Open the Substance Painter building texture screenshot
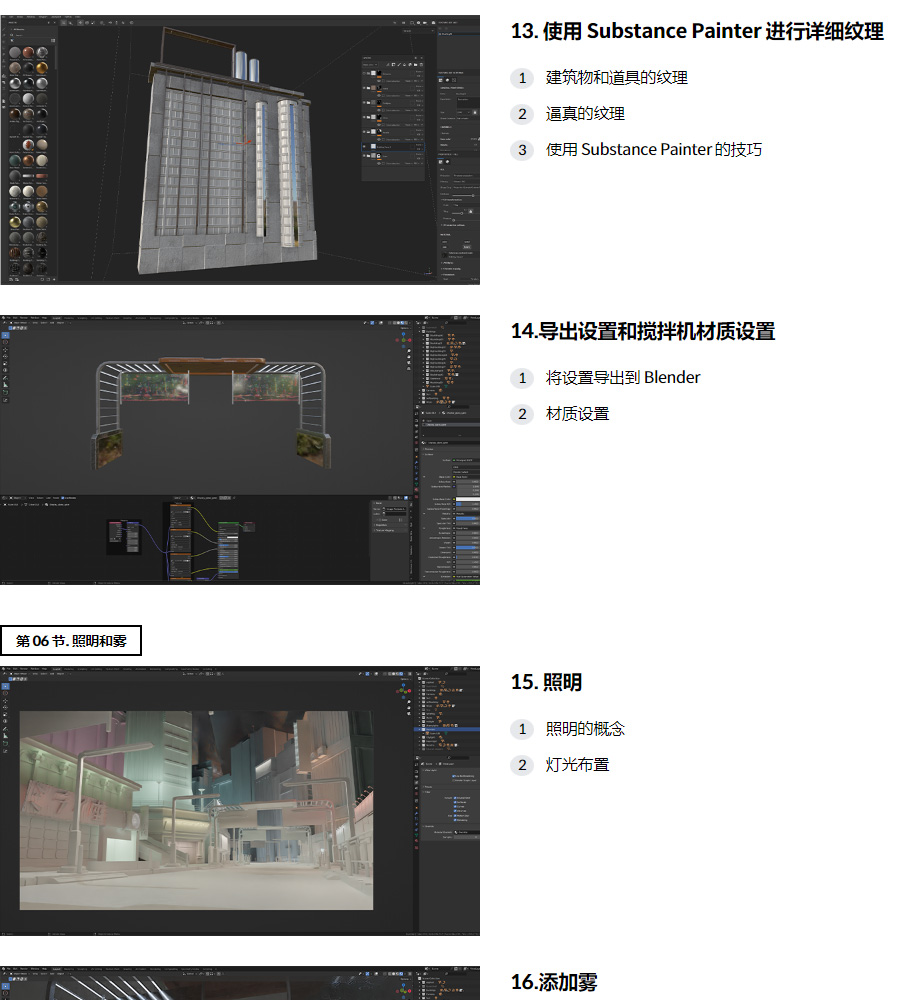The height and width of the screenshot is (1000, 901). click(240, 150)
